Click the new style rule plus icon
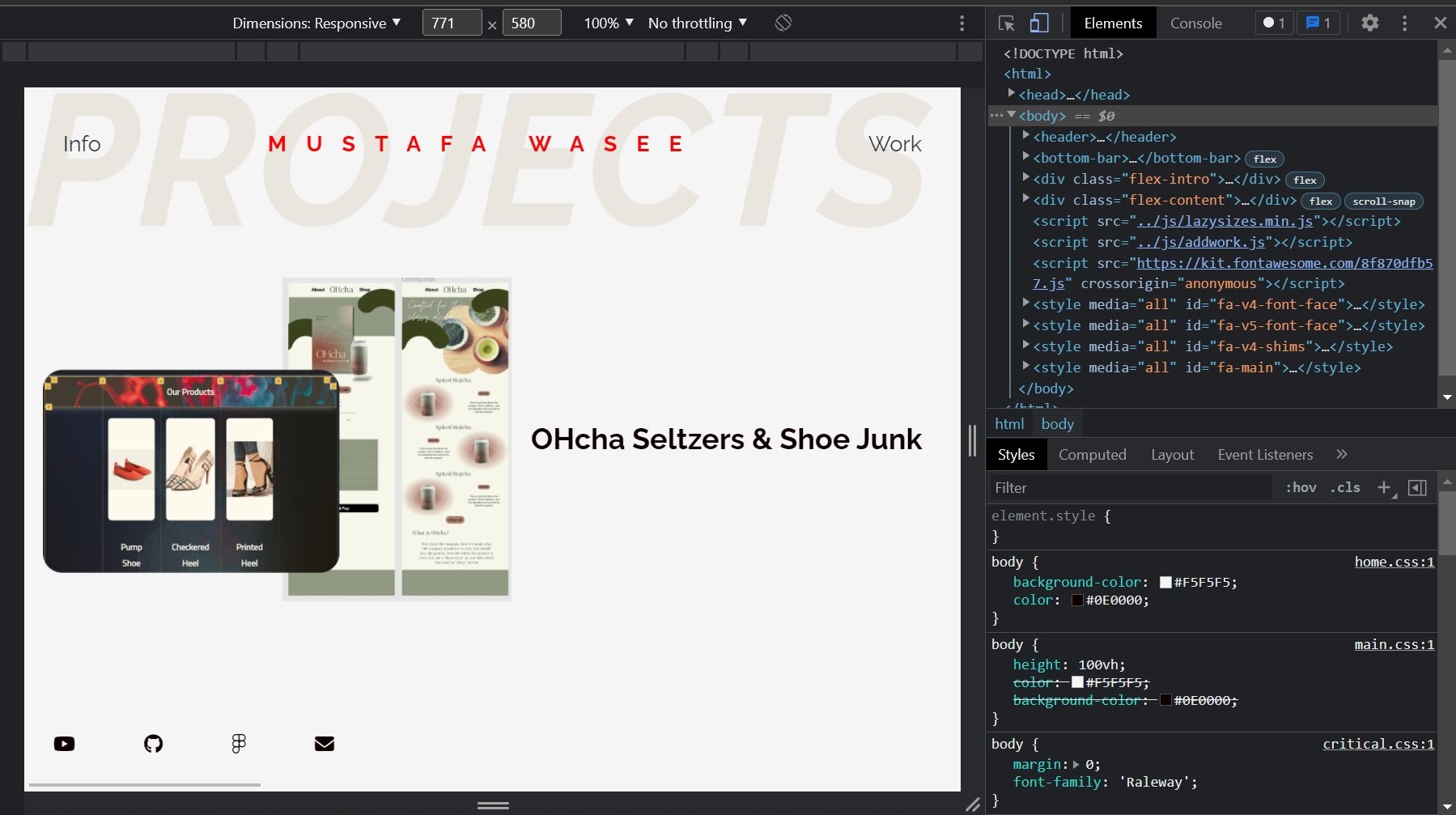1456x815 pixels. click(1385, 487)
